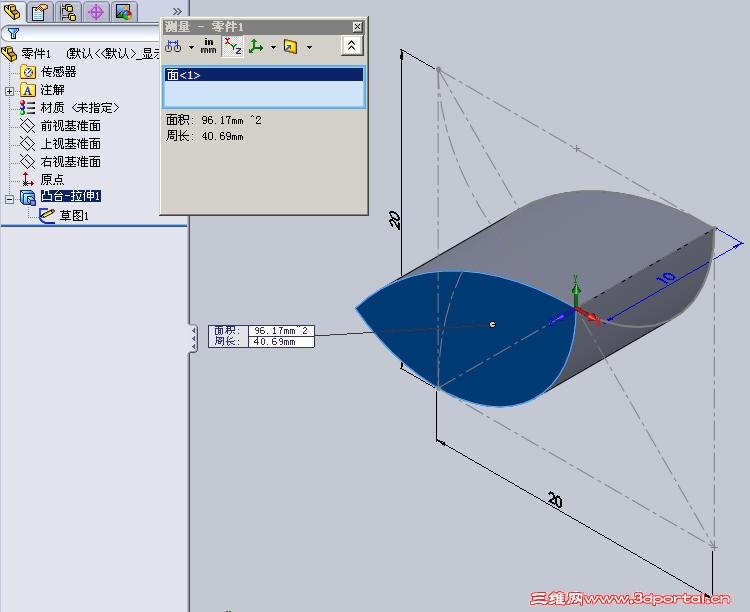Open the DimXpertManager tab
The image size is (750, 612).
coord(96,11)
